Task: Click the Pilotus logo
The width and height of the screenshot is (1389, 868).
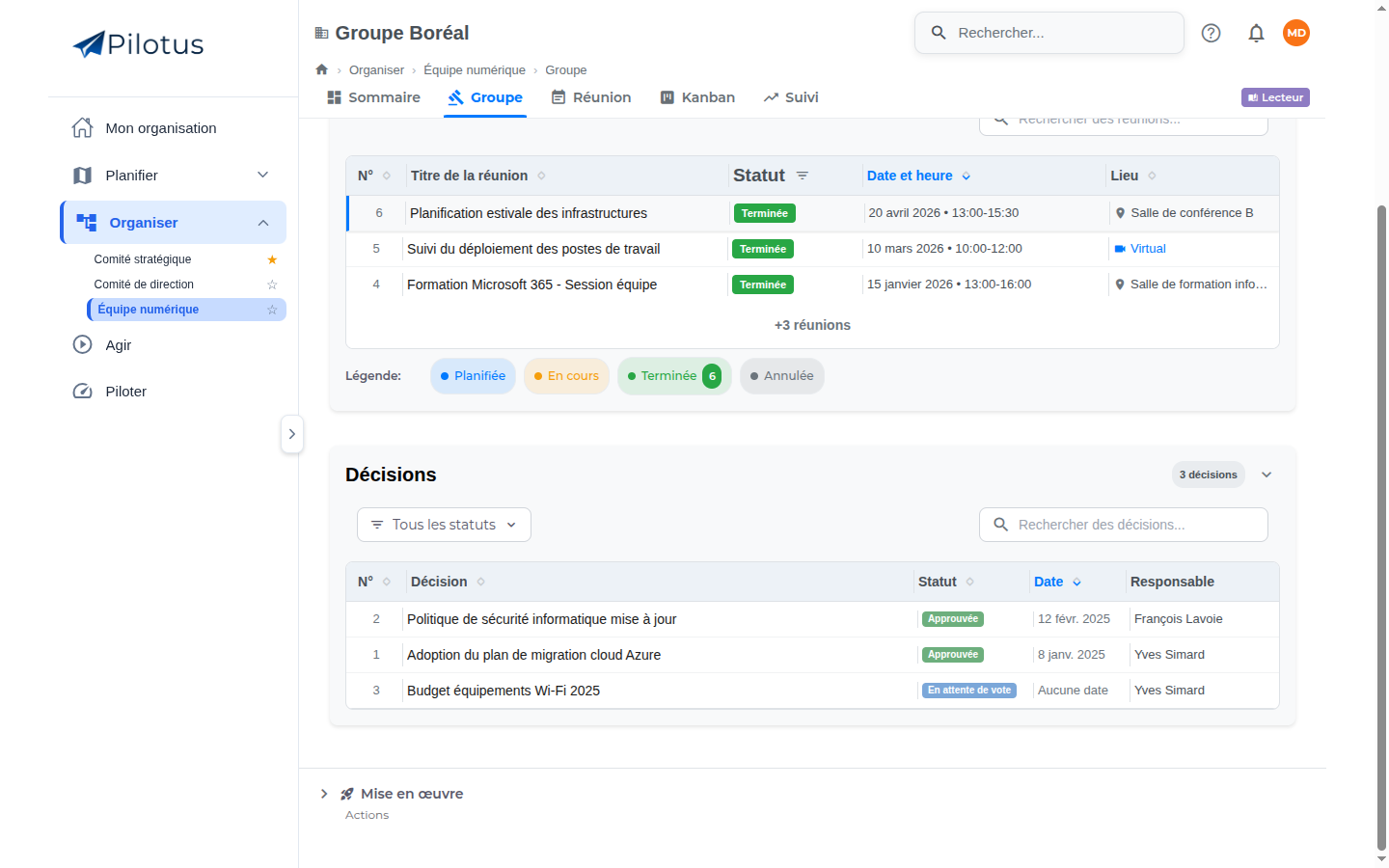Action: point(138,44)
